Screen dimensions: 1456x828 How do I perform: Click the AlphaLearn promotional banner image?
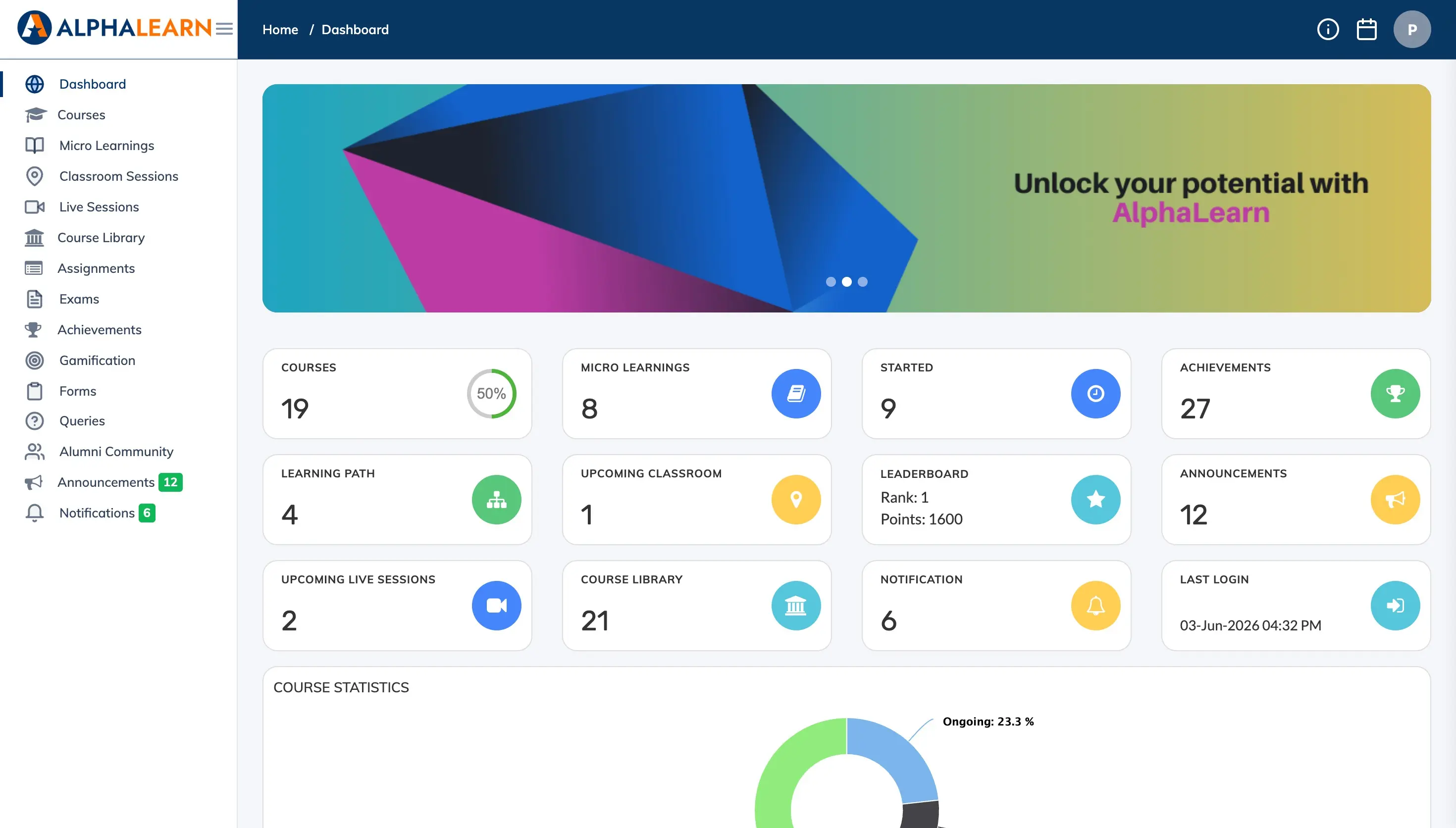pyautogui.click(x=846, y=199)
